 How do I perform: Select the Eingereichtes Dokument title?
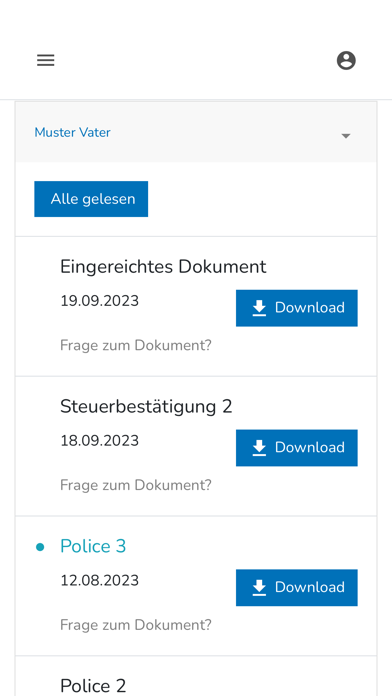[x=163, y=267]
